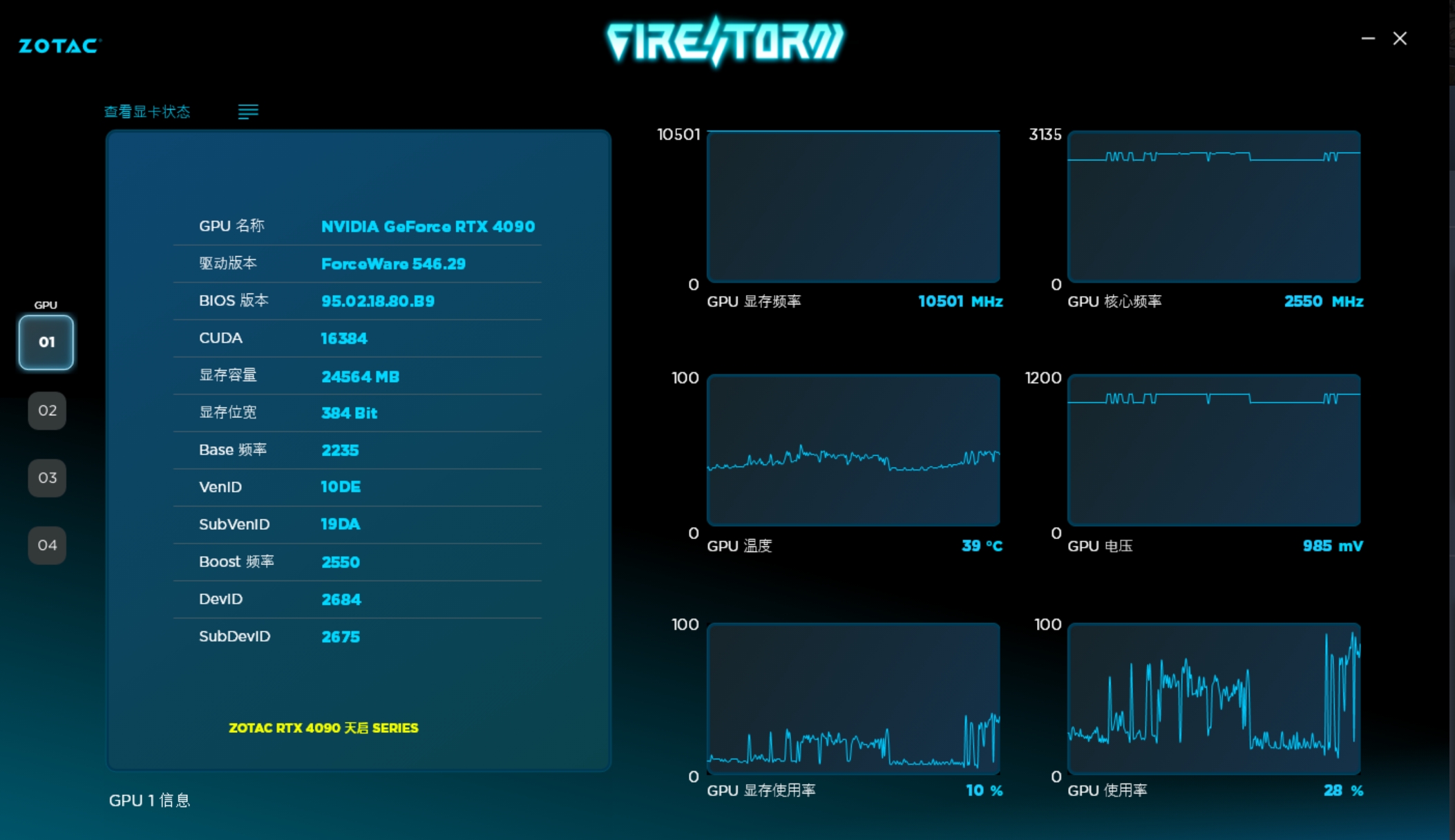1455x840 pixels.
Task: Click the GPU 电压 graph
Action: 1214,450
